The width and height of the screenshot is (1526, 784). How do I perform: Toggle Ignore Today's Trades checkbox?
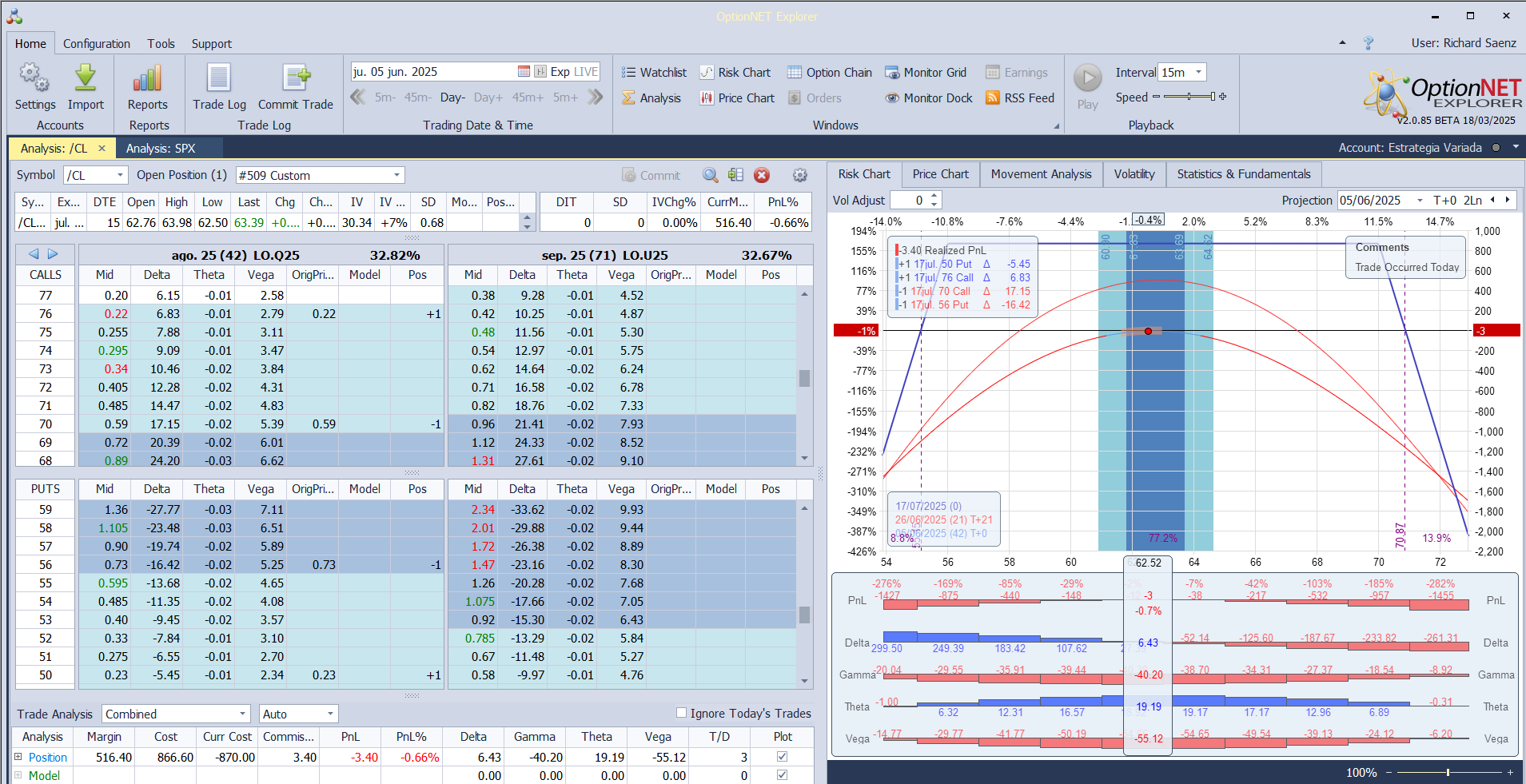(682, 713)
